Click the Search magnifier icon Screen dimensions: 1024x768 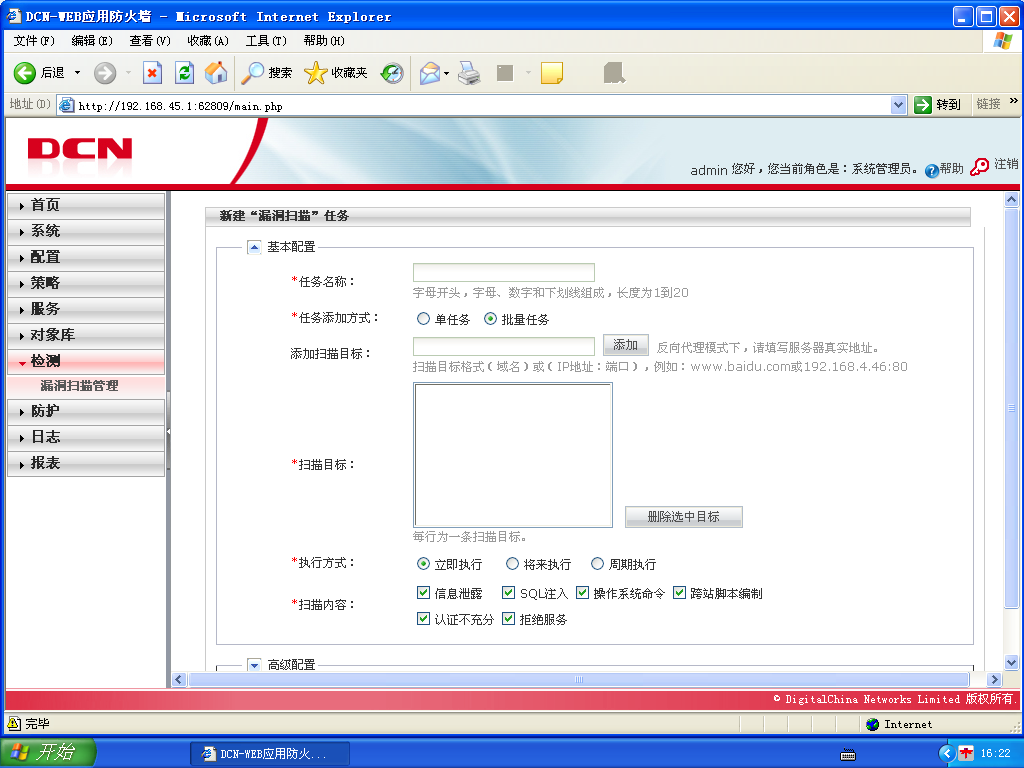(x=252, y=73)
